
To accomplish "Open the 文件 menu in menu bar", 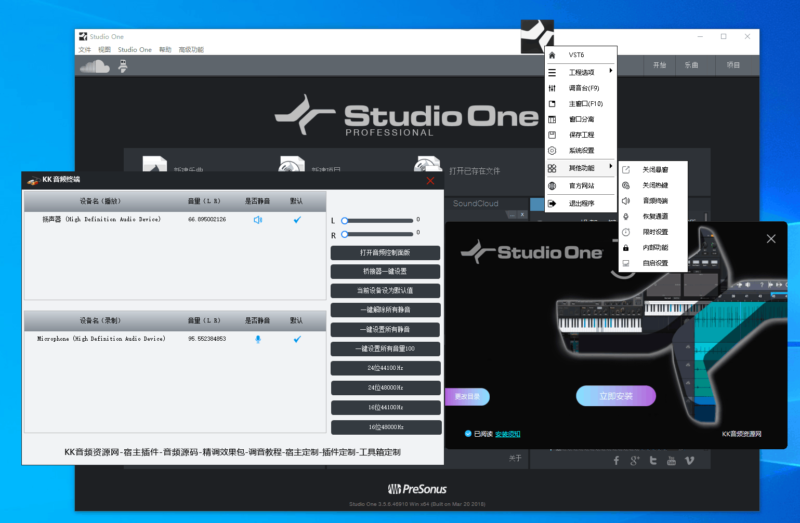I will coord(85,49).
